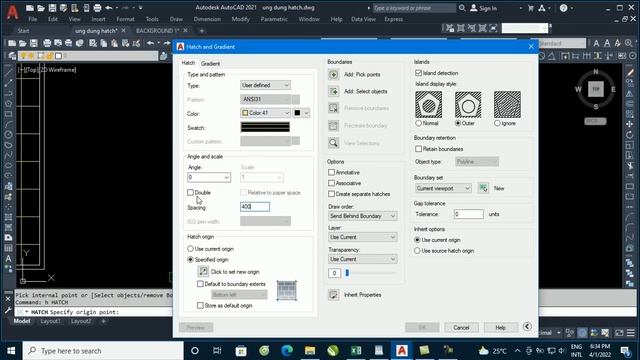
Task: Click the Help button in dialog
Action: pos(500,327)
